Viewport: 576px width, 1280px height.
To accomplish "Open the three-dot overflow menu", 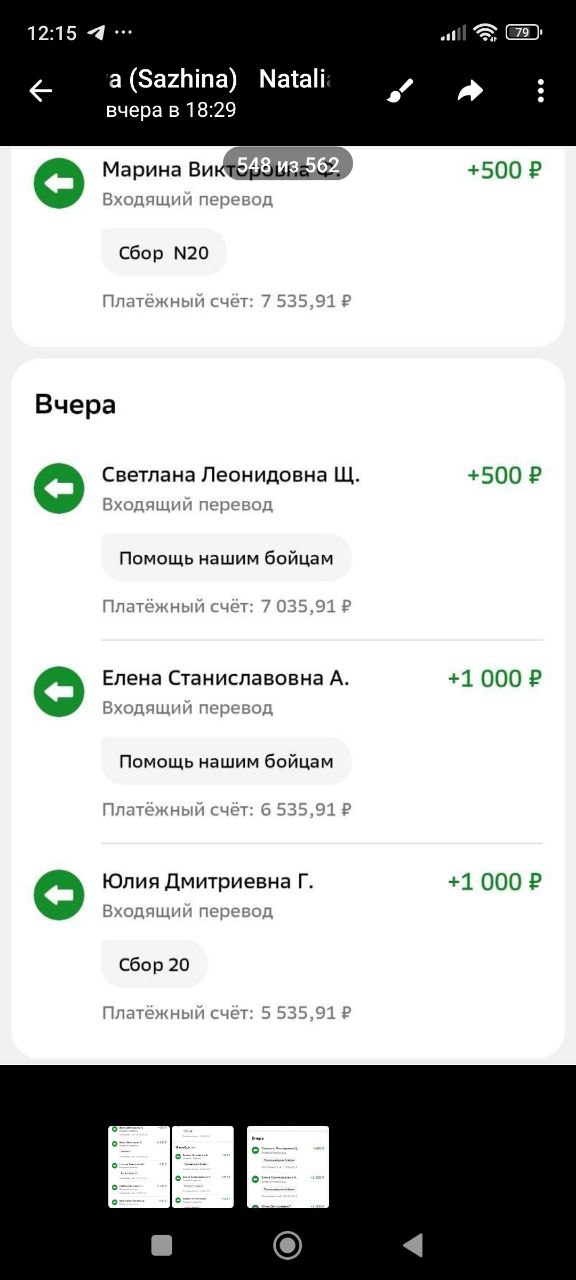I will (x=540, y=92).
